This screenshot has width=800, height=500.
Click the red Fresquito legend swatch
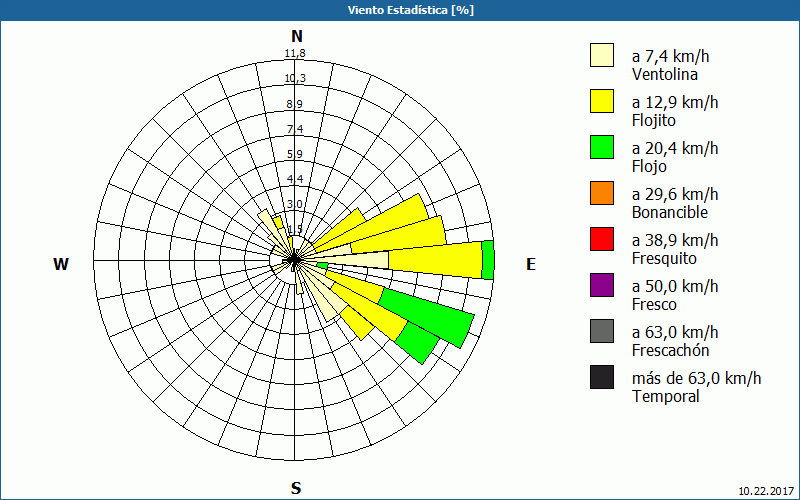point(602,239)
